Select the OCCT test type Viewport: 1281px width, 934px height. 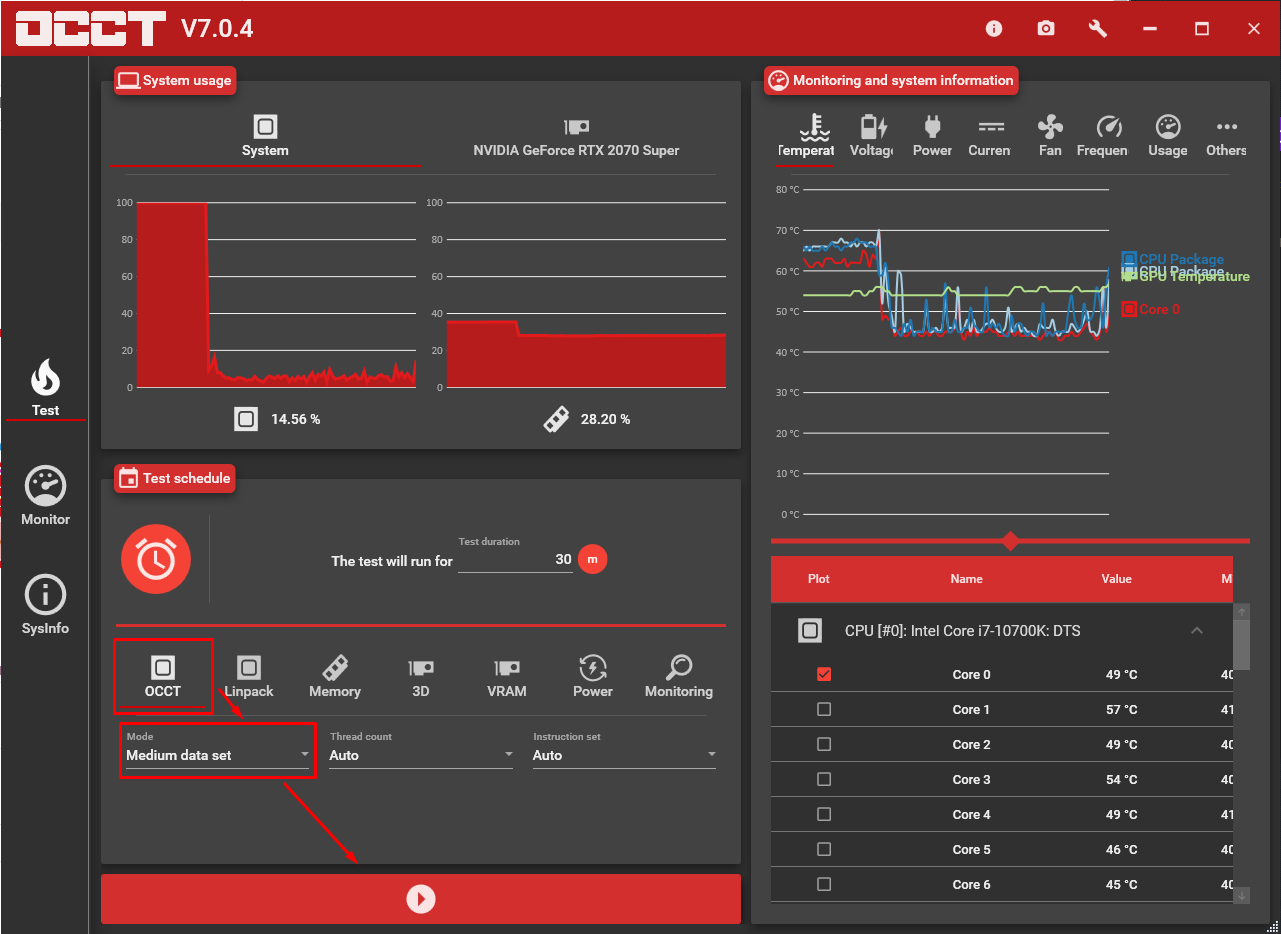pos(163,676)
